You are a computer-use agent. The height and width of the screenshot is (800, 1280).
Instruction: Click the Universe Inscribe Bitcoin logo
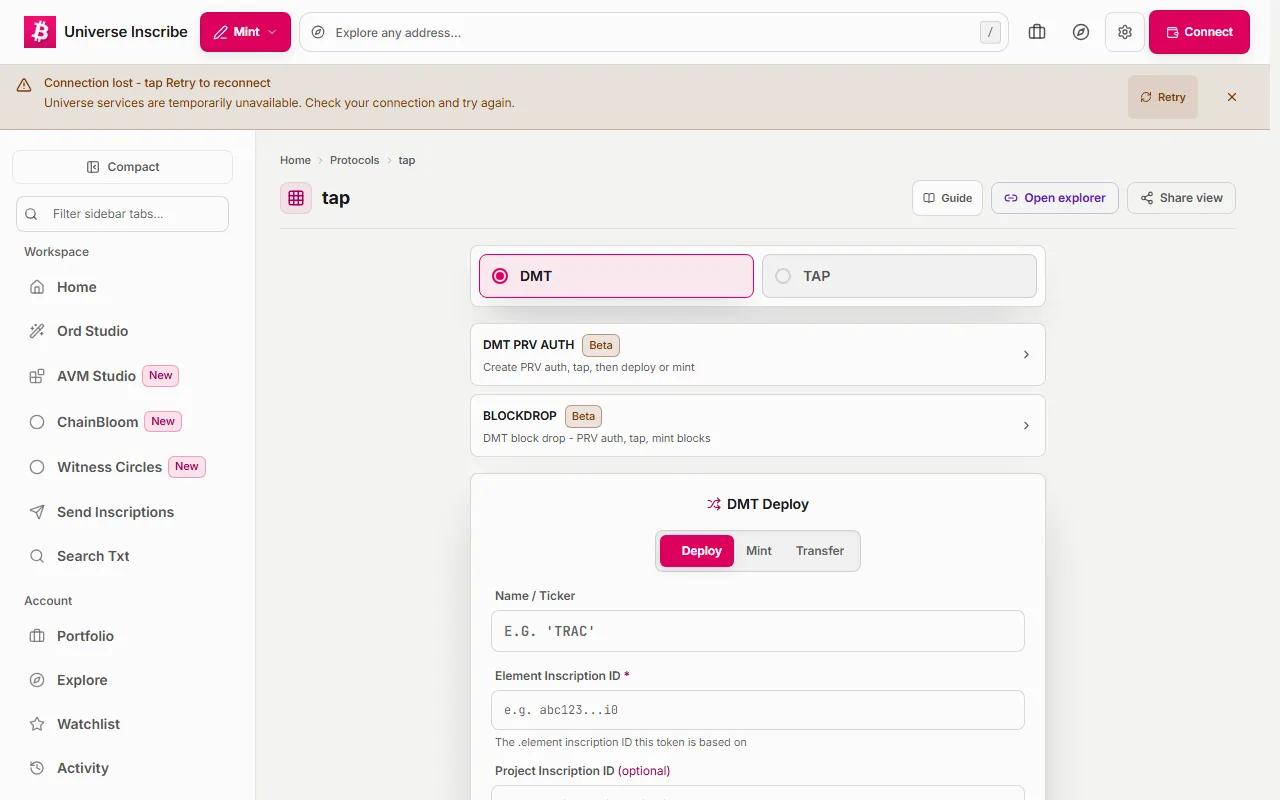click(40, 32)
